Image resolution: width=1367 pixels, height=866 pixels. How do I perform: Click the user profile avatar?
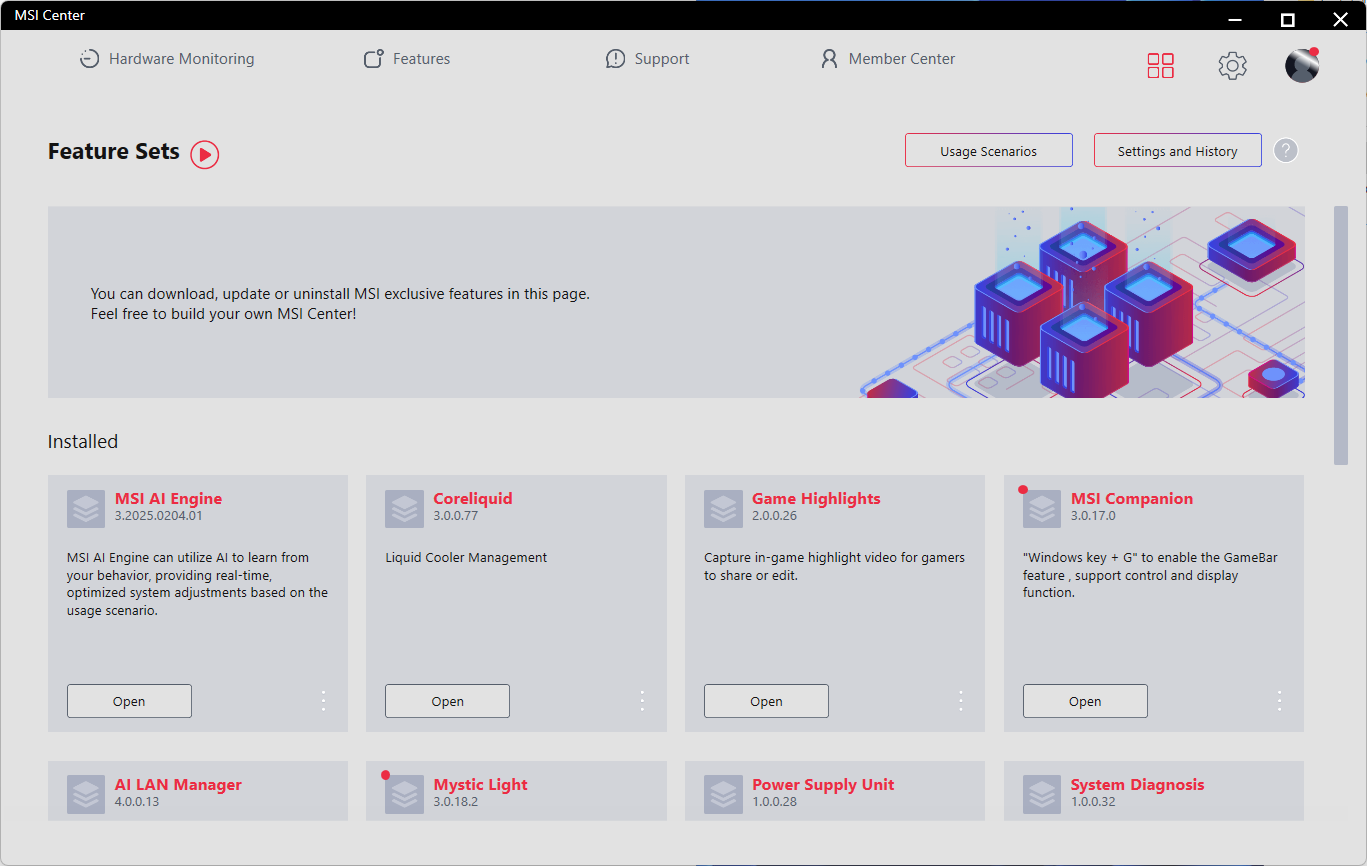[1302, 66]
